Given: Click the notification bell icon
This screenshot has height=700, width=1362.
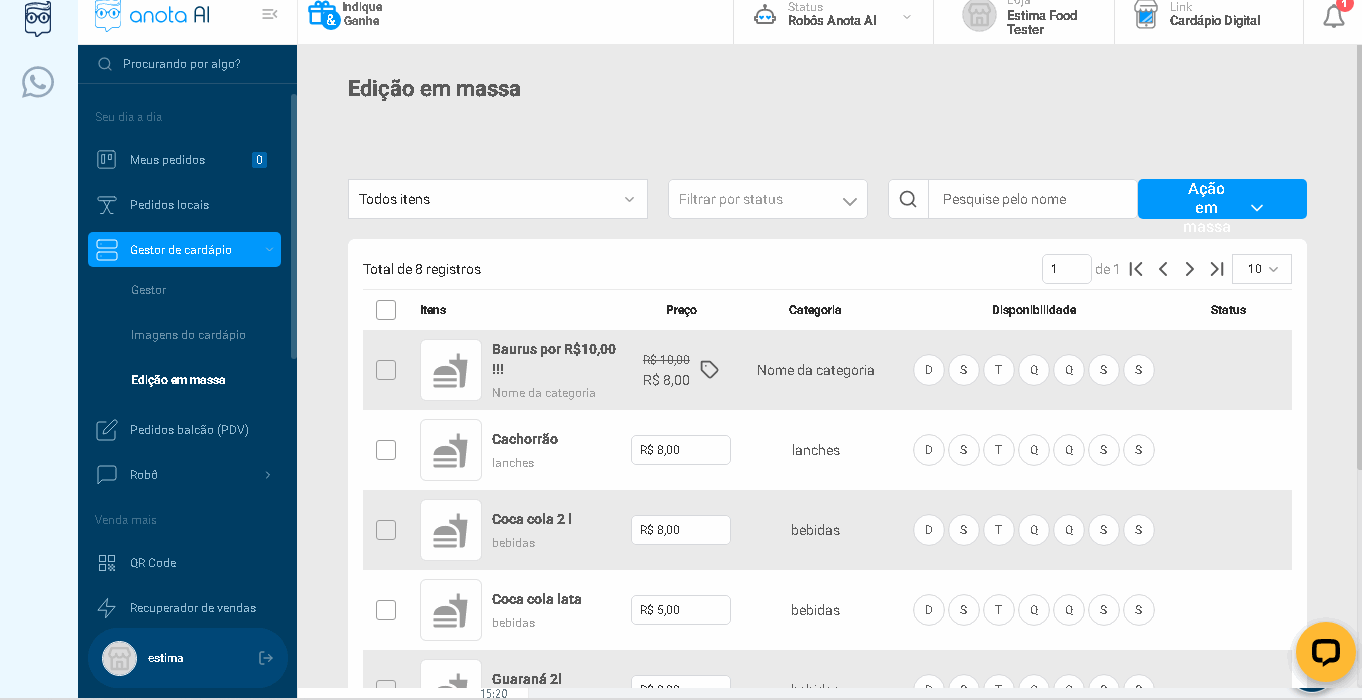Looking at the screenshot, I should (x=1333, y=16).
